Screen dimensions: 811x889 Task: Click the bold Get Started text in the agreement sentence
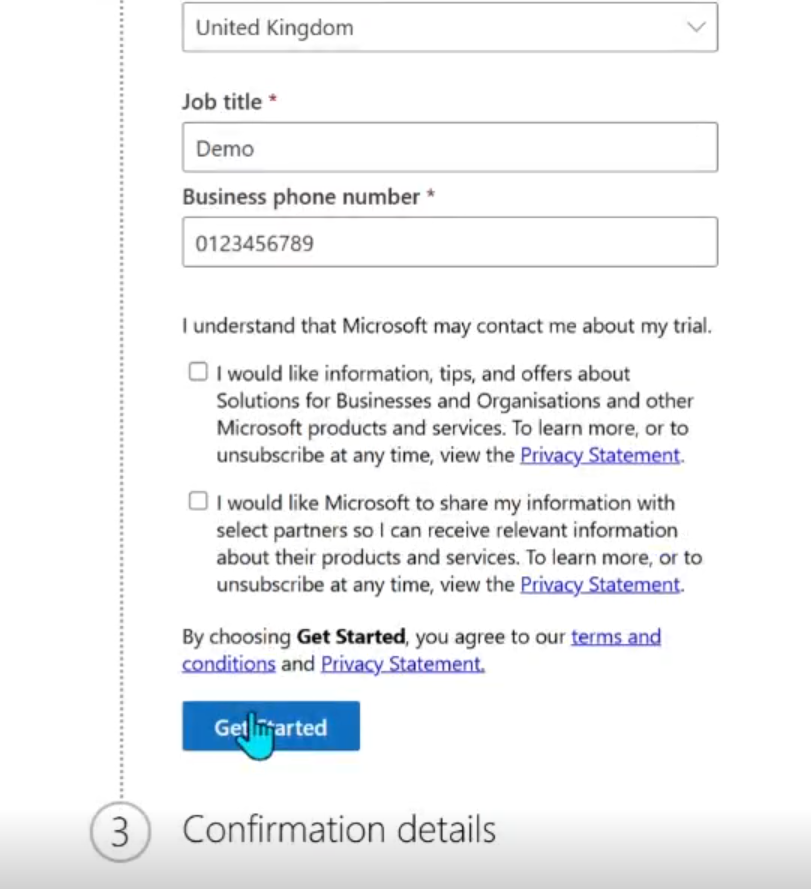(x=351, y=637)
